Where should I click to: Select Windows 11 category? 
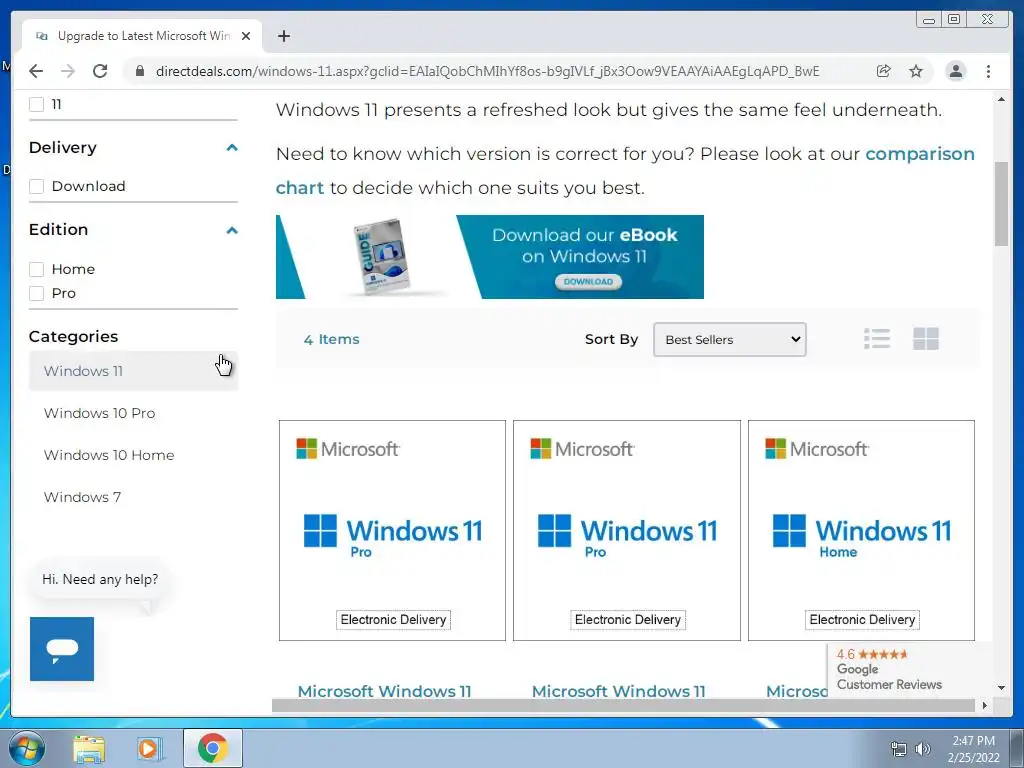[133, 371]
